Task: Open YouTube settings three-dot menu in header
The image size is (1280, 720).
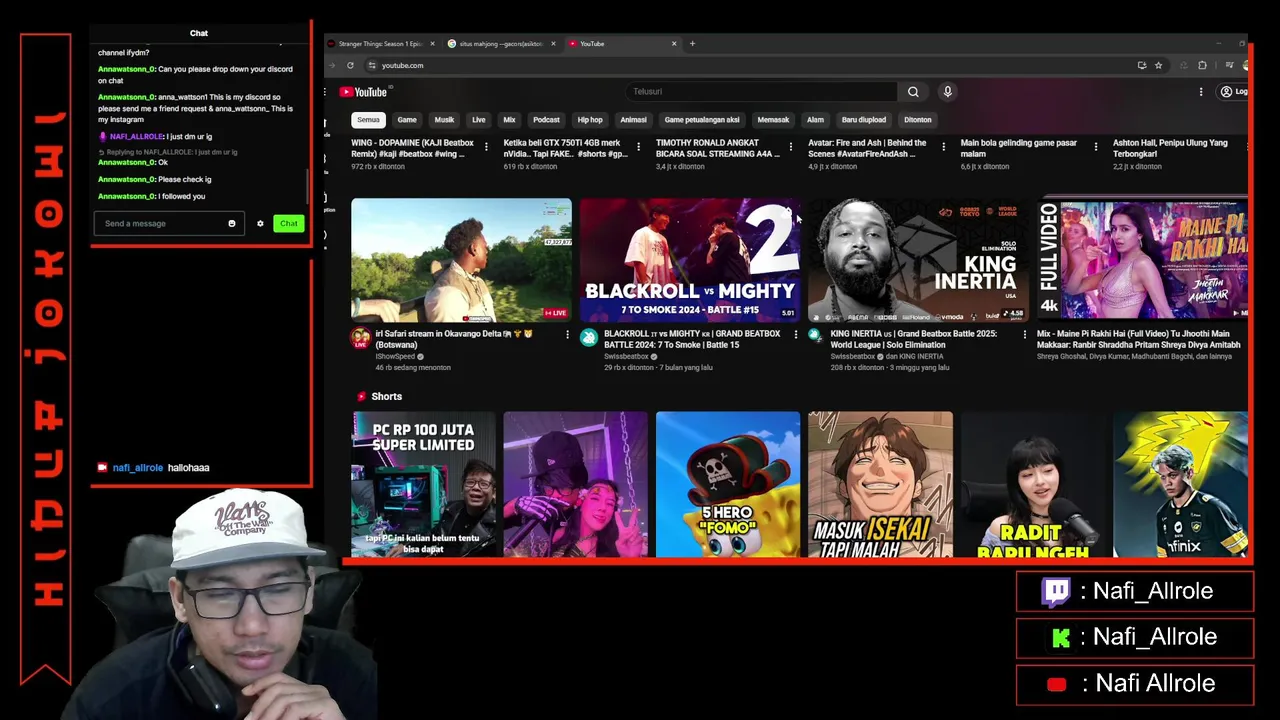Action: 1201,92
